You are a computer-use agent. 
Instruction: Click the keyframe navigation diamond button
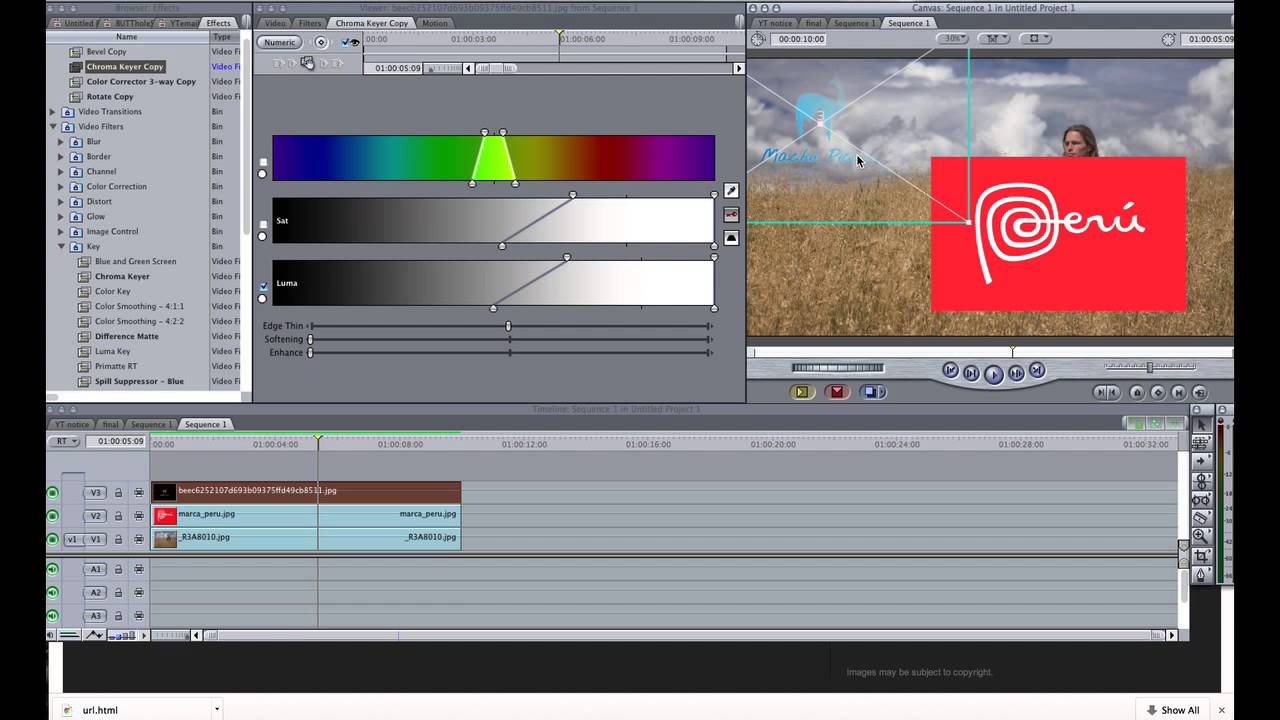(321, 42)
